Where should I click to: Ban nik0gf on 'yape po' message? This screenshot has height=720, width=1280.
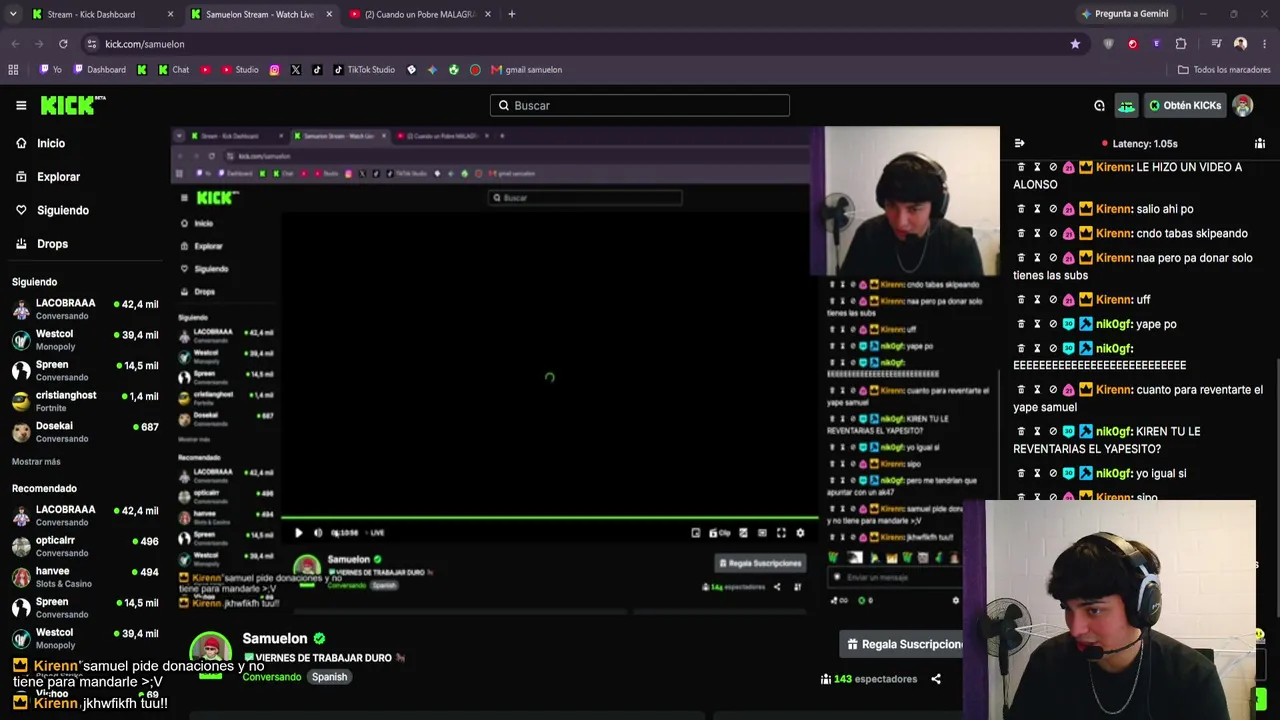(1053, 324)
